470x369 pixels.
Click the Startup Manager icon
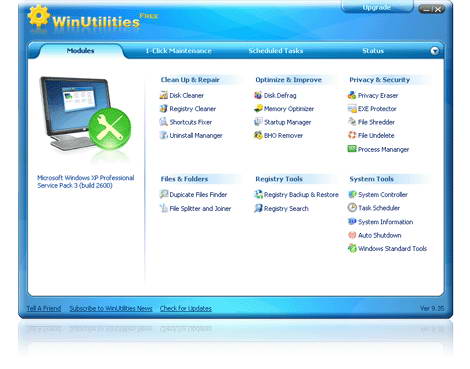coord(258,122)
